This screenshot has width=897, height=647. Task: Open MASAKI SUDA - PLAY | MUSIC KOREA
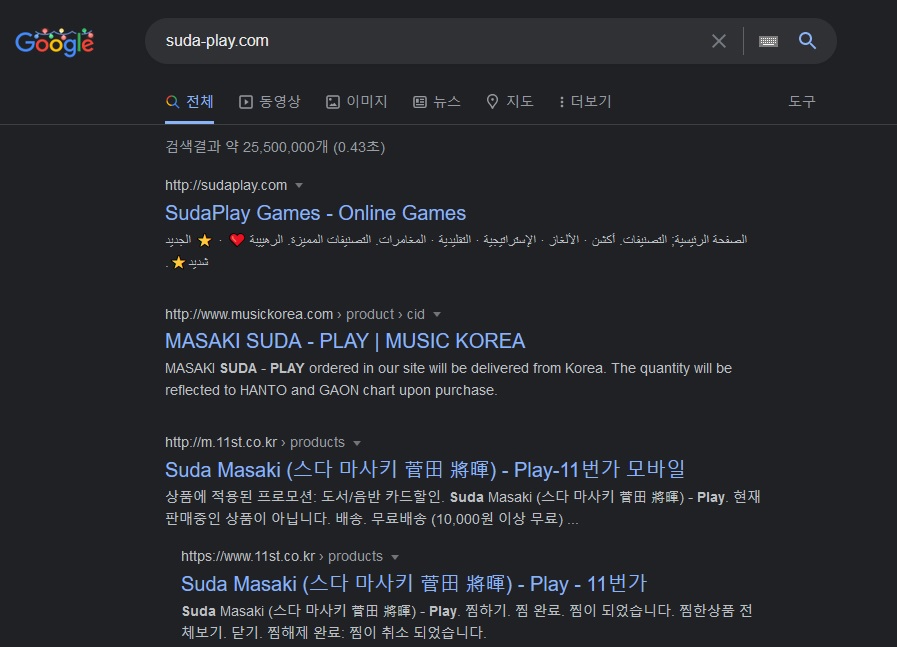345,341
